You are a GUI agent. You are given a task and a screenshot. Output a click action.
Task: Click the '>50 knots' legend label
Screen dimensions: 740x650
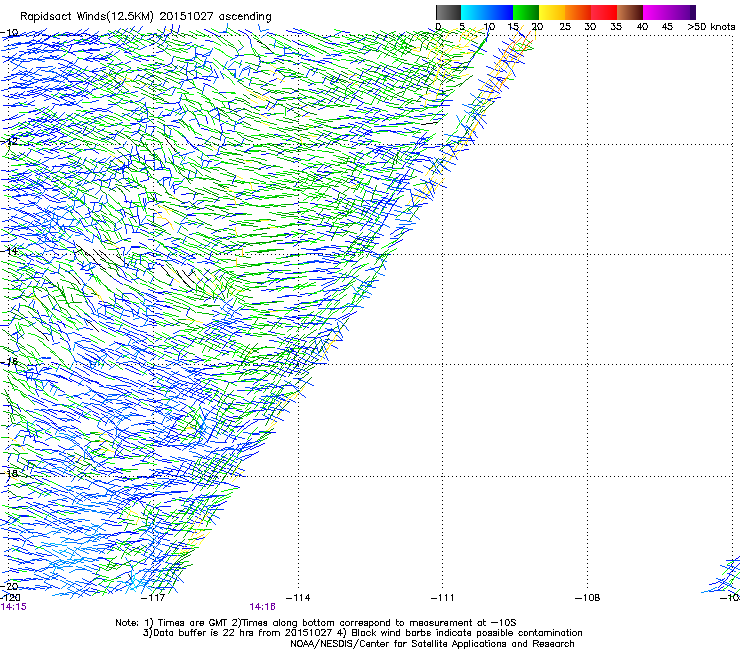(711, 27)
